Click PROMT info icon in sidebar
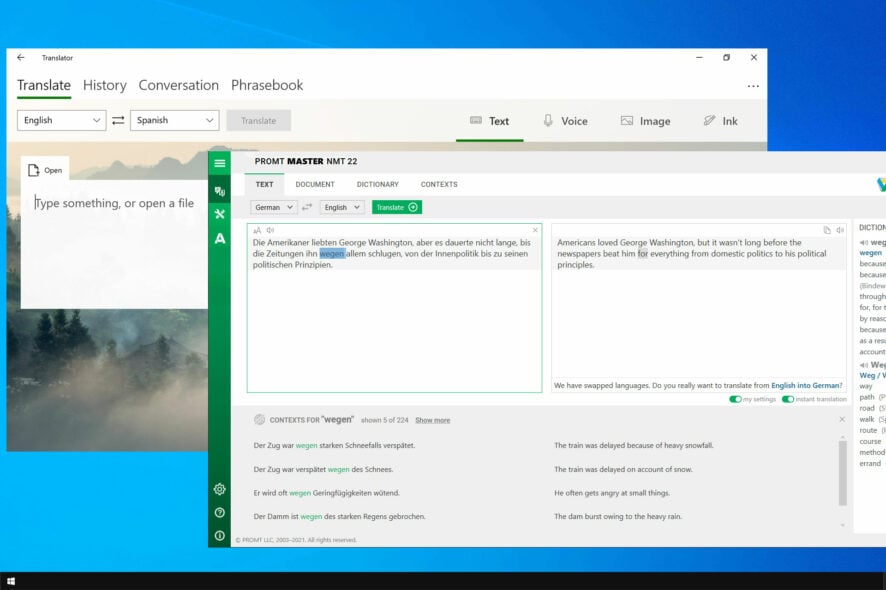 (220, 536)
